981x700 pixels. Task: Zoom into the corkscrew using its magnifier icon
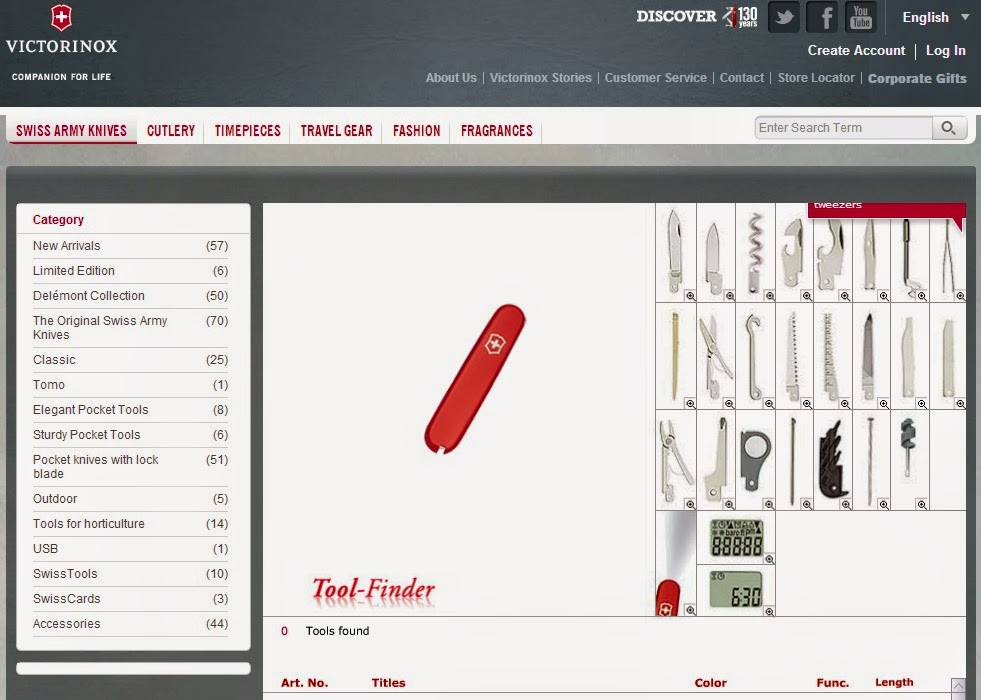coord(770,296)
